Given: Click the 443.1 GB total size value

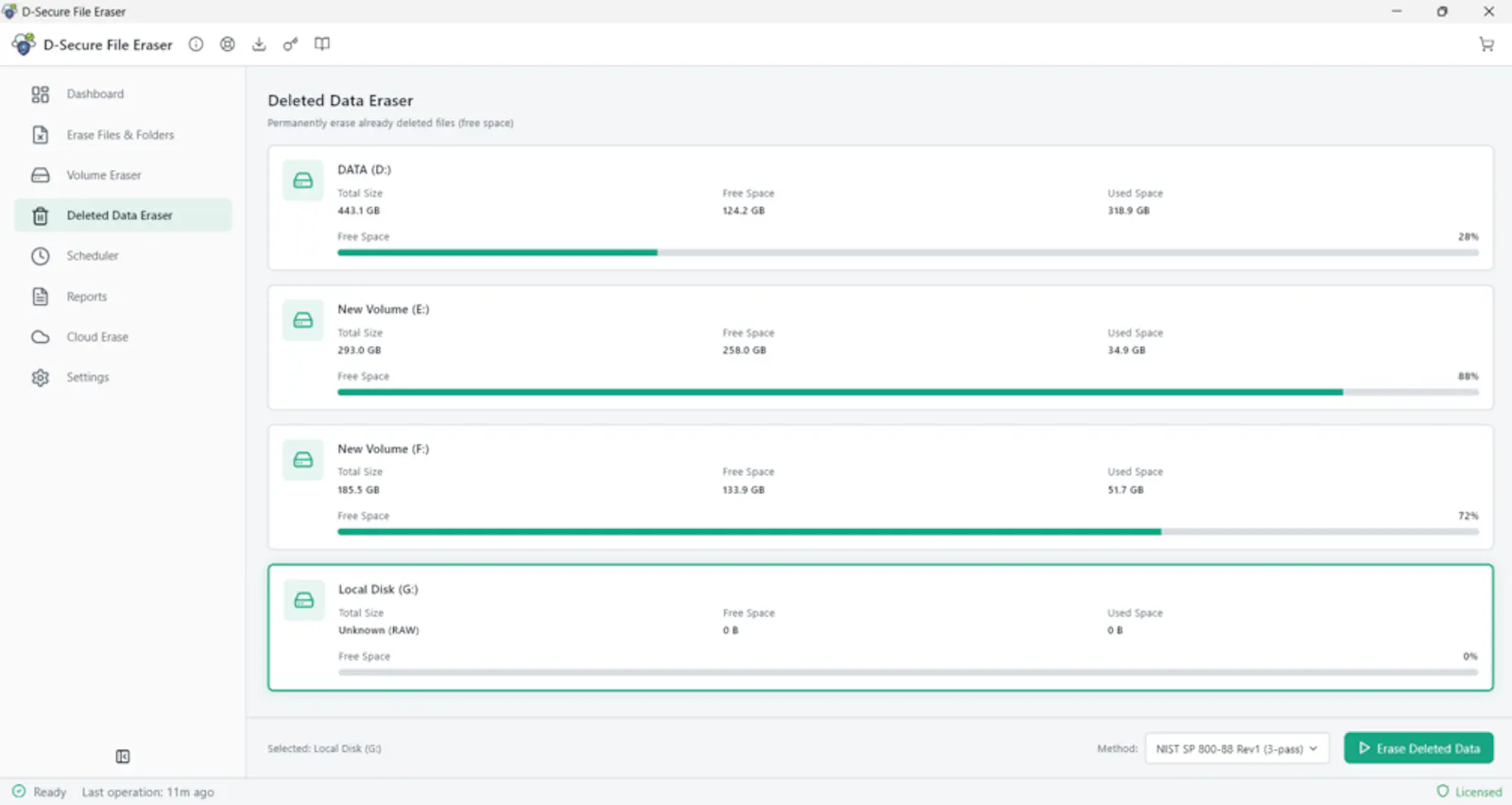Looking at the screenshot, I should 358,211.
